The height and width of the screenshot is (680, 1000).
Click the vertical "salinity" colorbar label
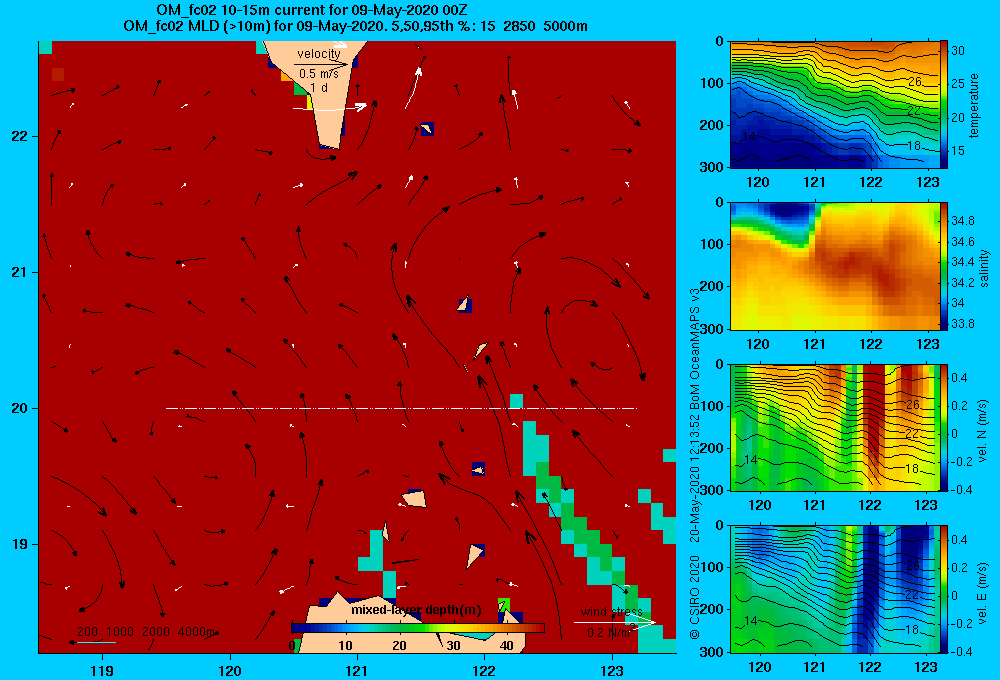tap(984, 268)
